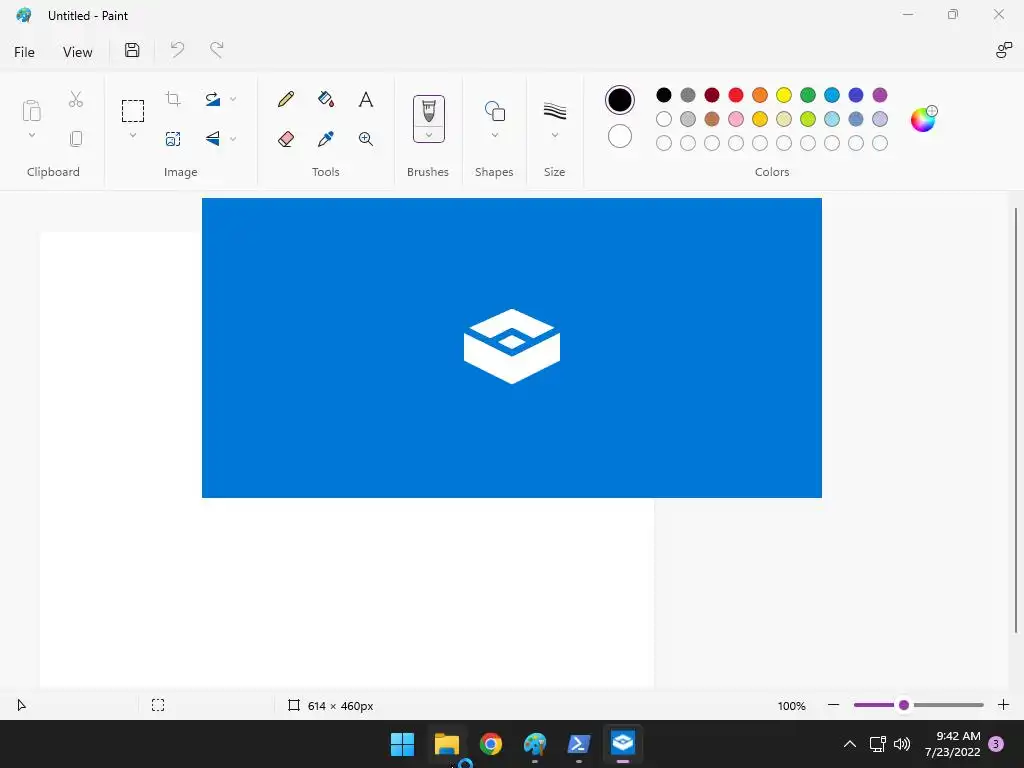1024x768 pixels.
Task: Expand the Brushes dropdown chevron
Action: pos(428,135)
